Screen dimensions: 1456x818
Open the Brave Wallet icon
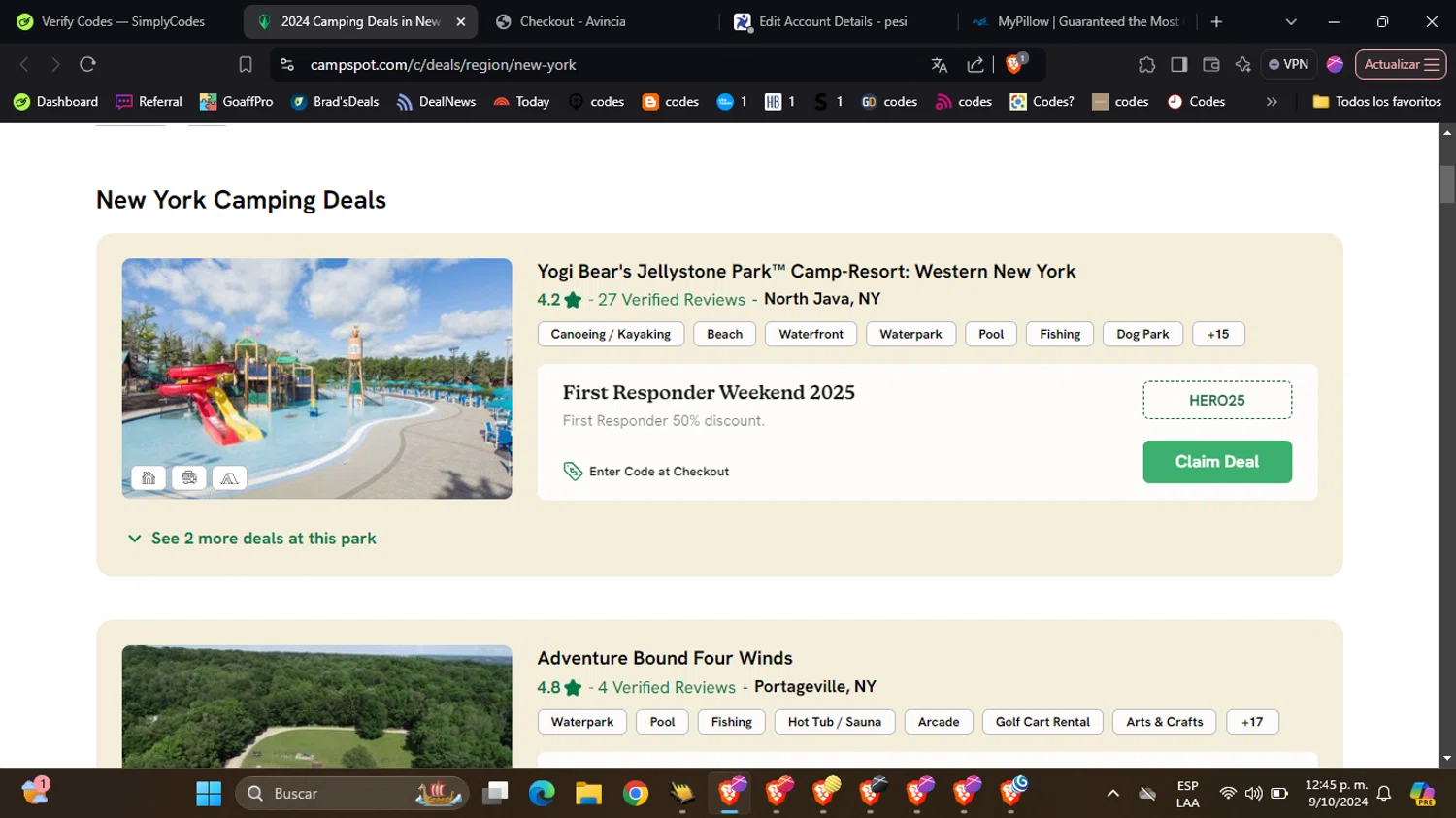point(1210,64)
